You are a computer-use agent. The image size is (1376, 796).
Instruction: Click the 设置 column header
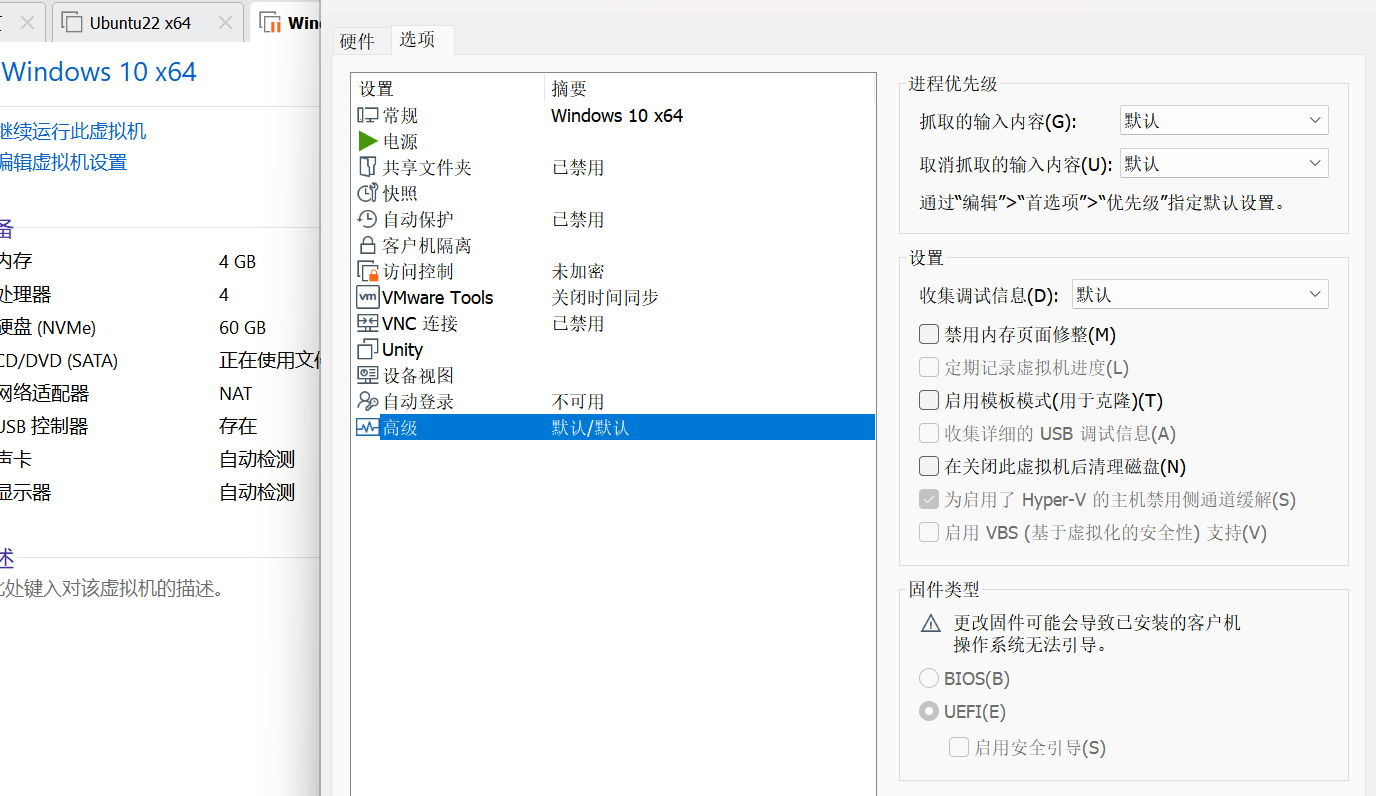point(448,89)
